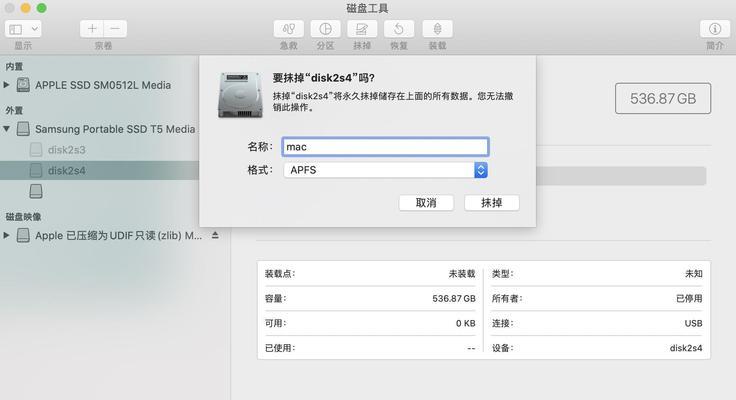This screenshot has height=400, width=736.
Task: Click the yellow minimize window button
Action: 26,8
